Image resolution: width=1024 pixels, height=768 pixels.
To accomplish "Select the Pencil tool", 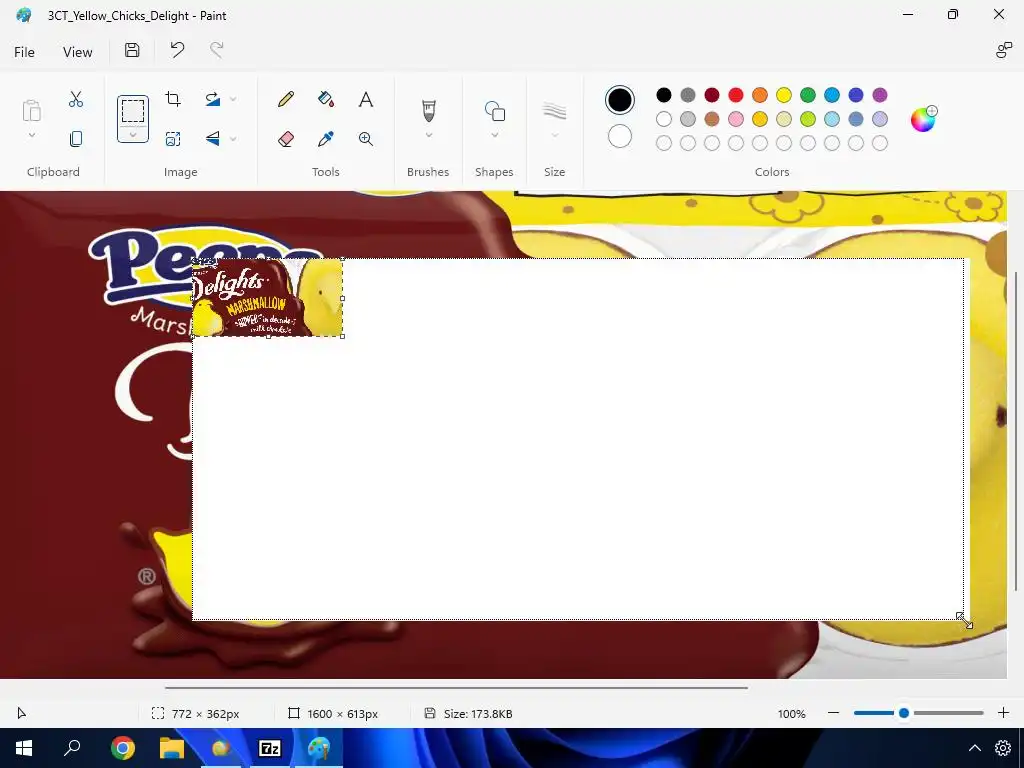I will coord(286,99).
